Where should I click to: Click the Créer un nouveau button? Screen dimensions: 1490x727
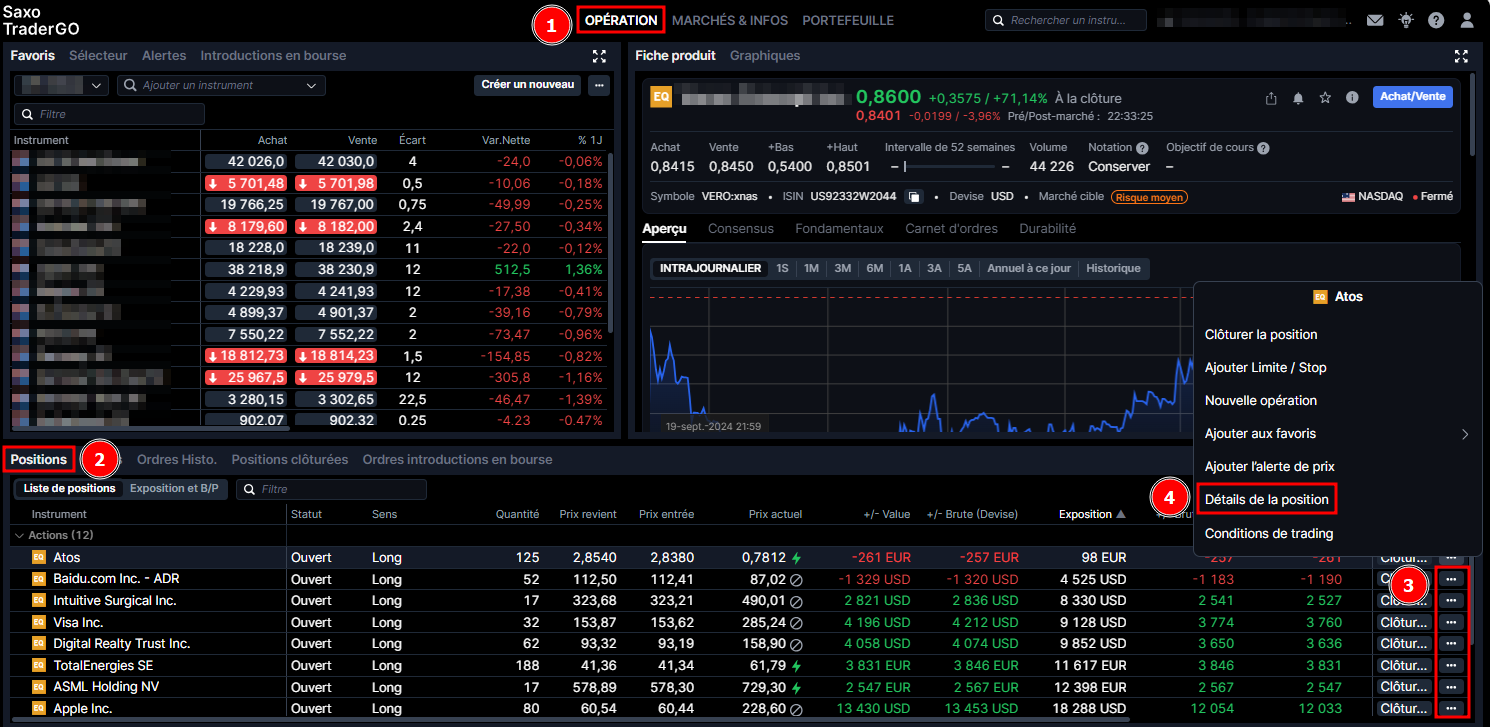(528, 85)
